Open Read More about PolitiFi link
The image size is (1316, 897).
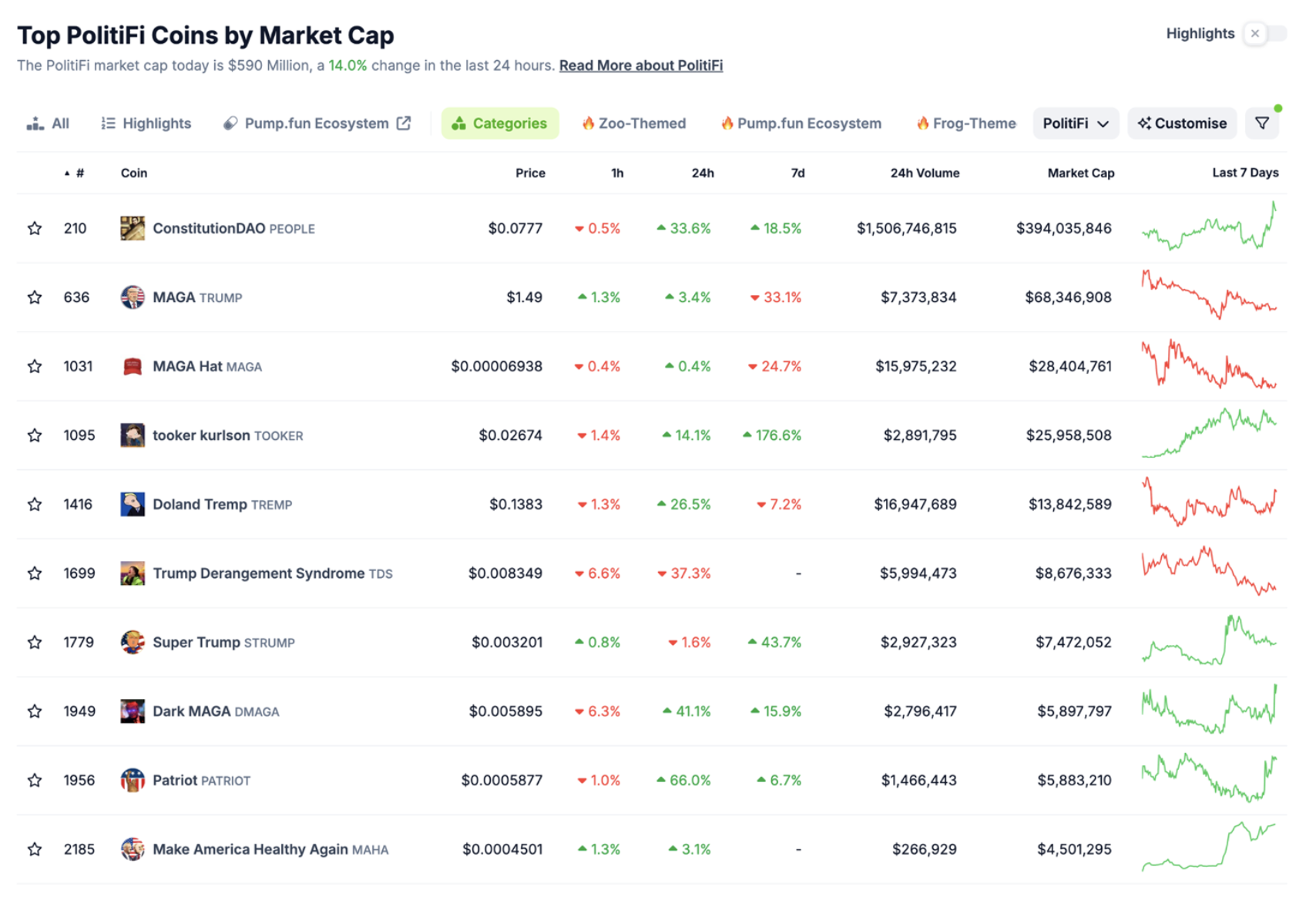[640, 66]
